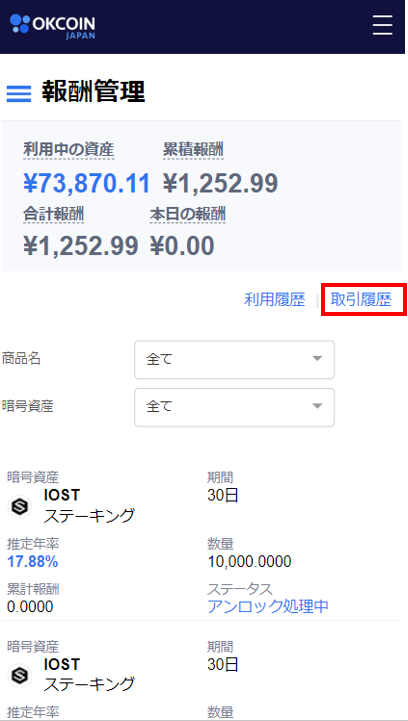Screen dimensions: 408x721
Task: Click the 合計報酬 label
Action: pos(53,214)
